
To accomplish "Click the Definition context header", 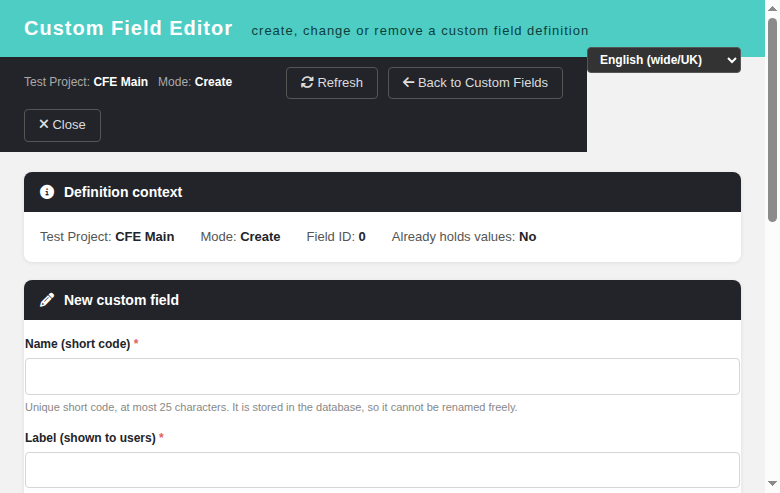I will [382, 192].
